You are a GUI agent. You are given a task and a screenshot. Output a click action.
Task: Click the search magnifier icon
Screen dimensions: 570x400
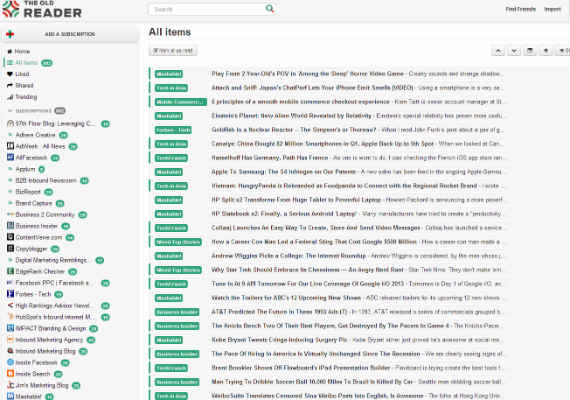[269, 8]
